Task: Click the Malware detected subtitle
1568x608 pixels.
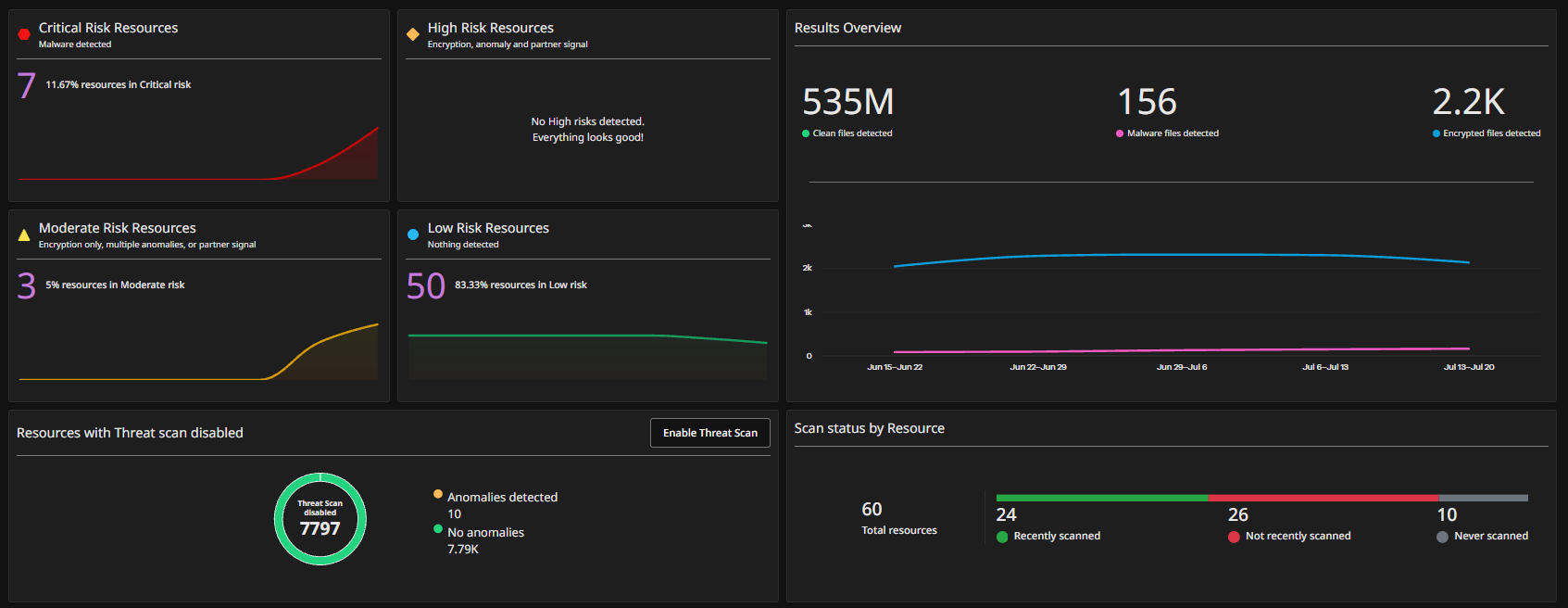Action: point(75,44)
